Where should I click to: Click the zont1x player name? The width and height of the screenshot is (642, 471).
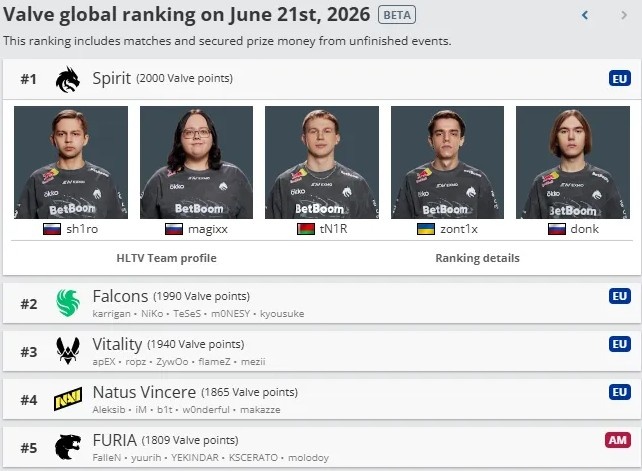(x=459, y=229)
